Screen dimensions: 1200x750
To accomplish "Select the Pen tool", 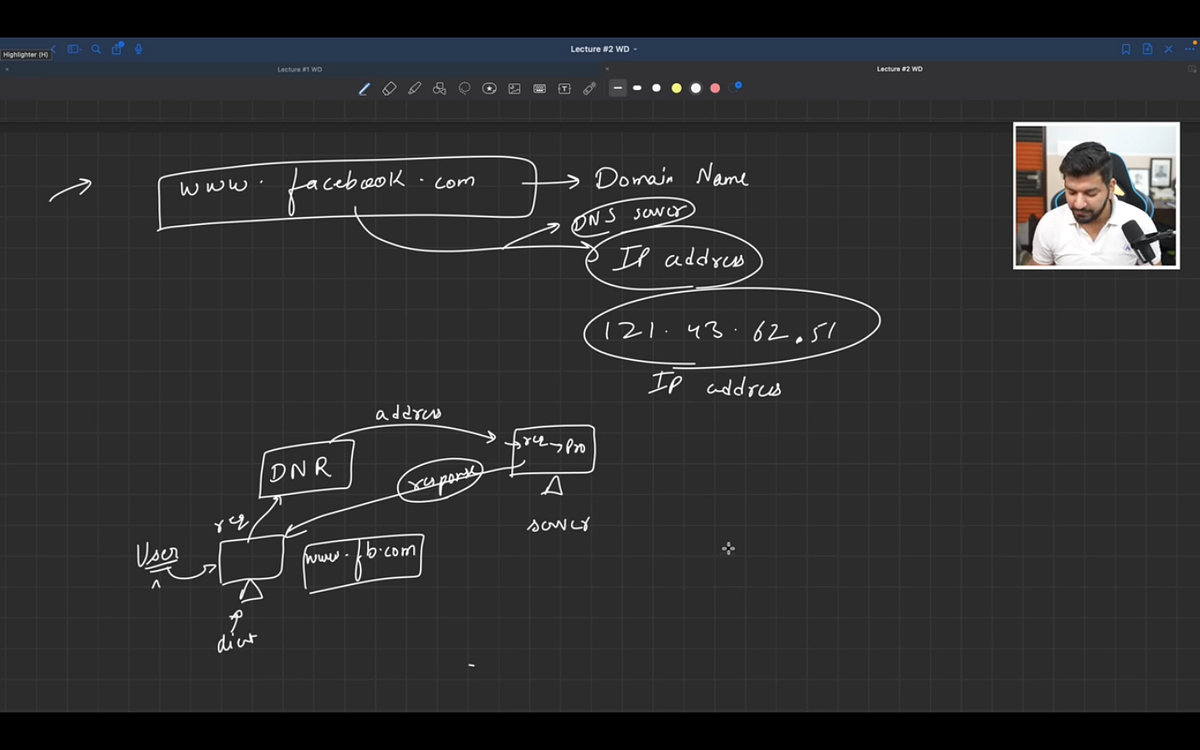I will (364, 88).
